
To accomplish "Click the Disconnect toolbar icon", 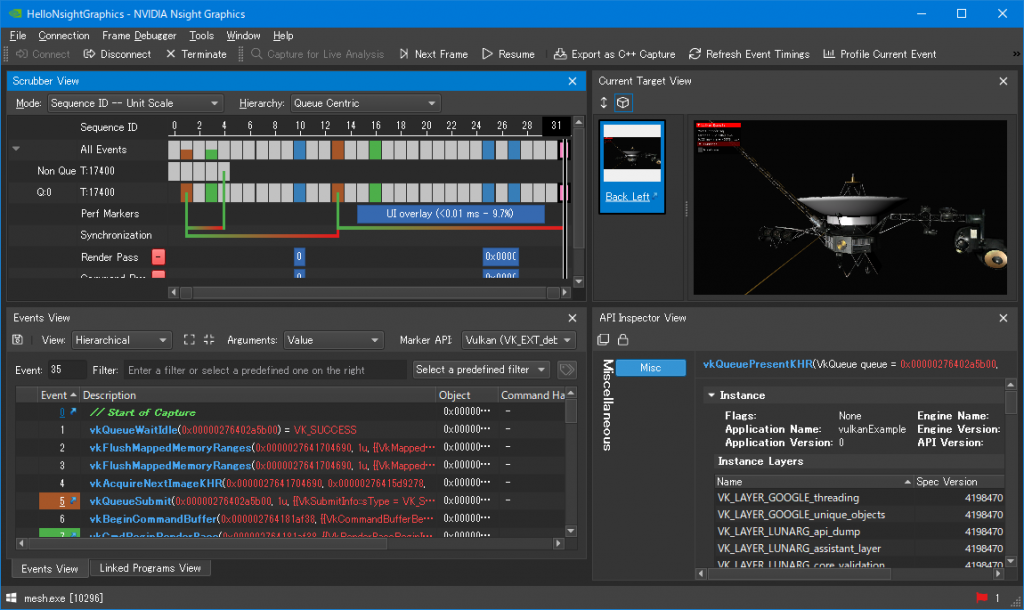I will (89, 54).
